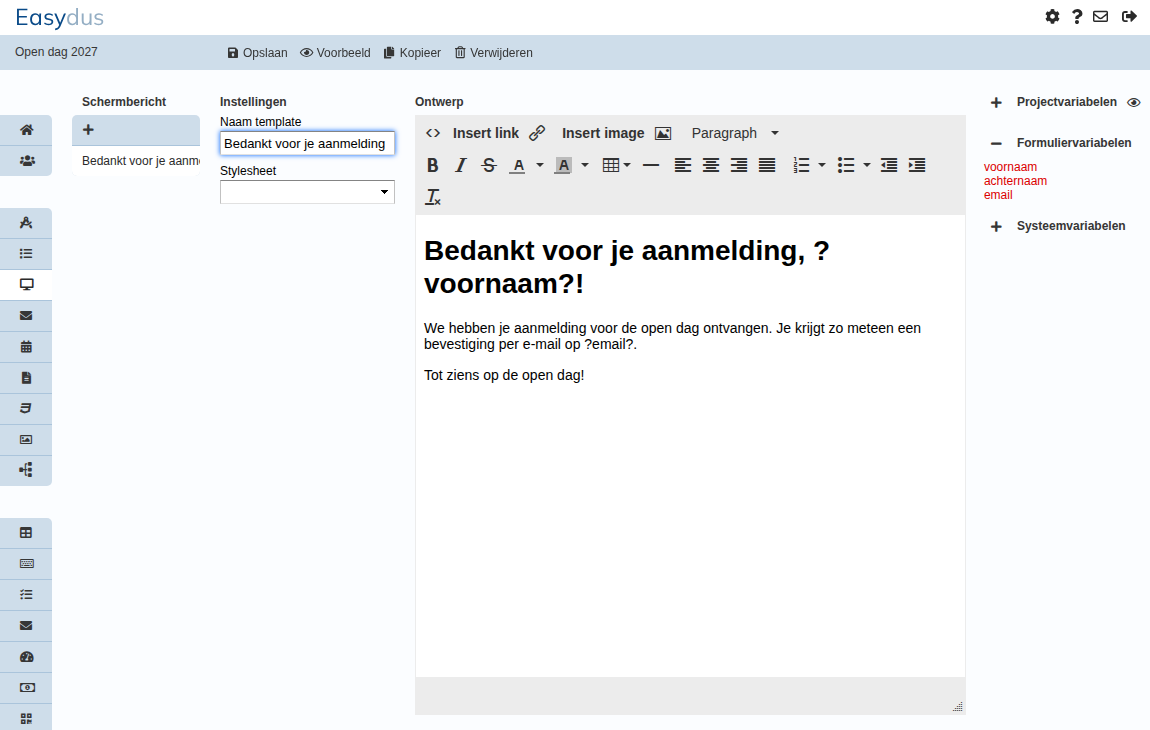
Task: Click Insert link in the editor
Action: pyautogui.click(x=499, y=134)
